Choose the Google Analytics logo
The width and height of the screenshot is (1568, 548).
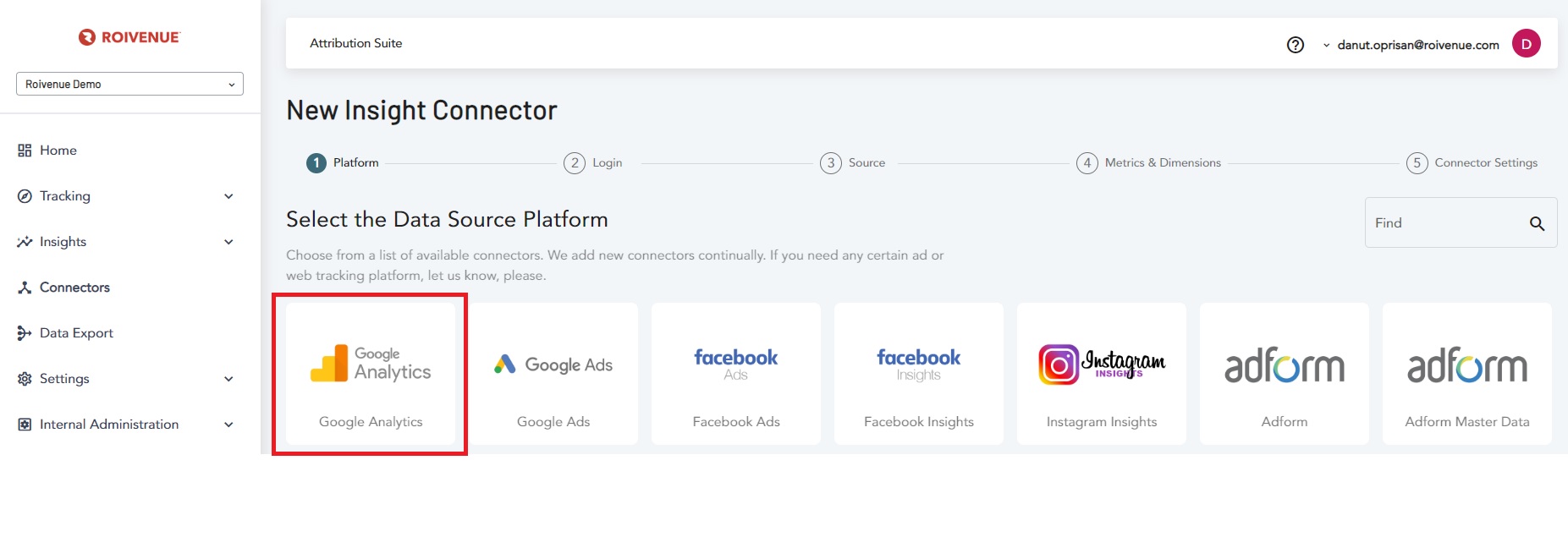(x=371, y=364)
